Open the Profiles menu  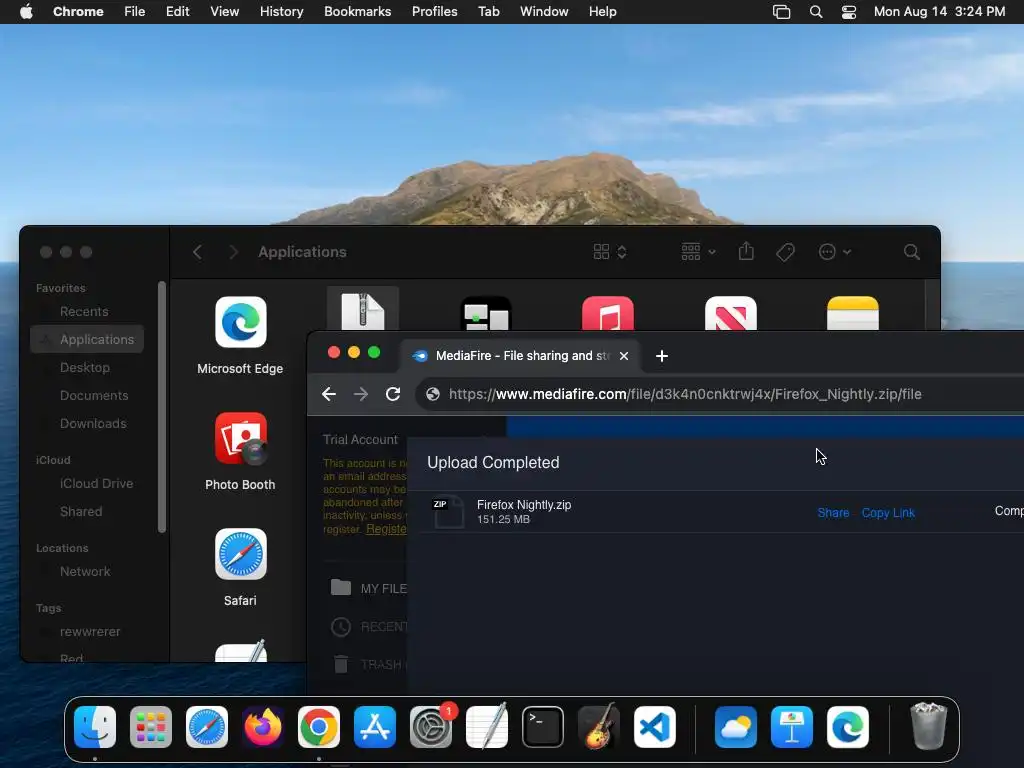coord(434,12)
